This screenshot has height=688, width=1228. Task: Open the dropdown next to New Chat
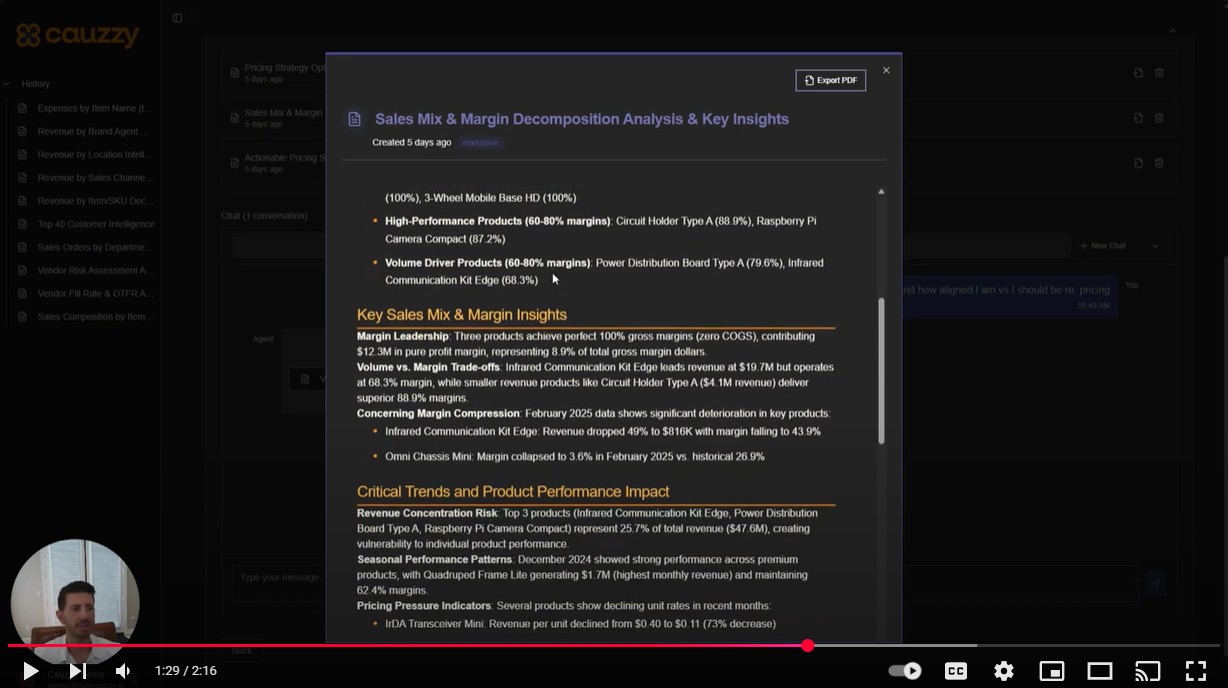[1155, 246]
